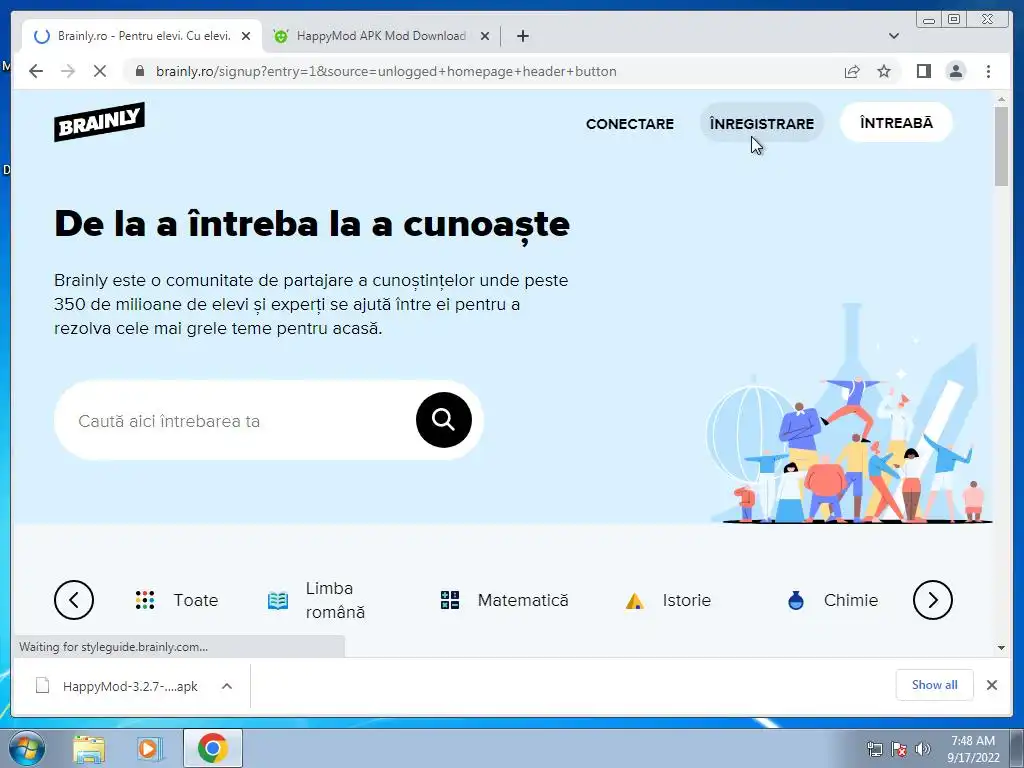This screenshot has width=1024, height=768.
Task: Click the Chimie subject label
Action: tap(851, 600)
